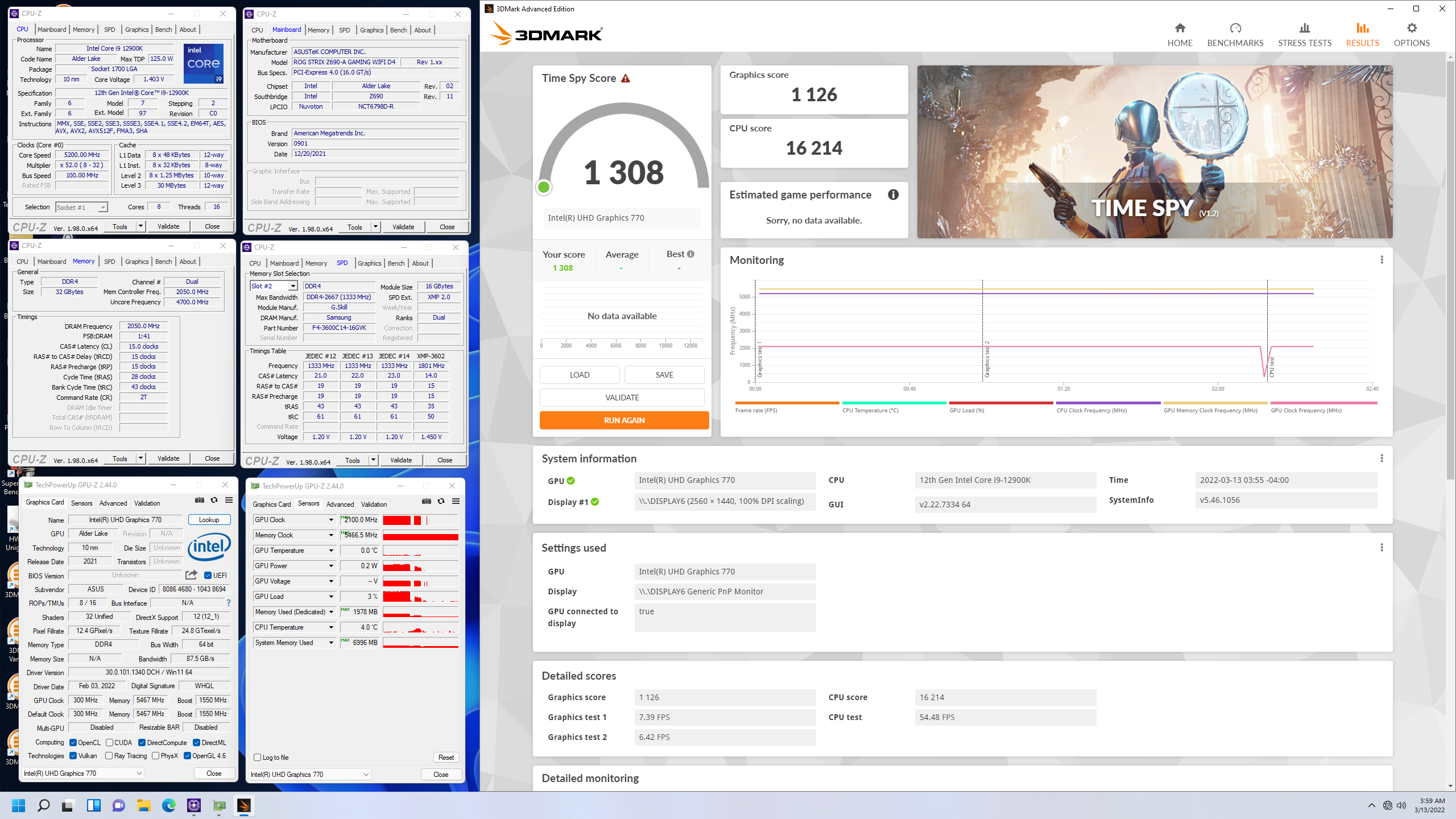Open Tools dropdown arrow in CPU-Z Mainboard window

(375, 227)
